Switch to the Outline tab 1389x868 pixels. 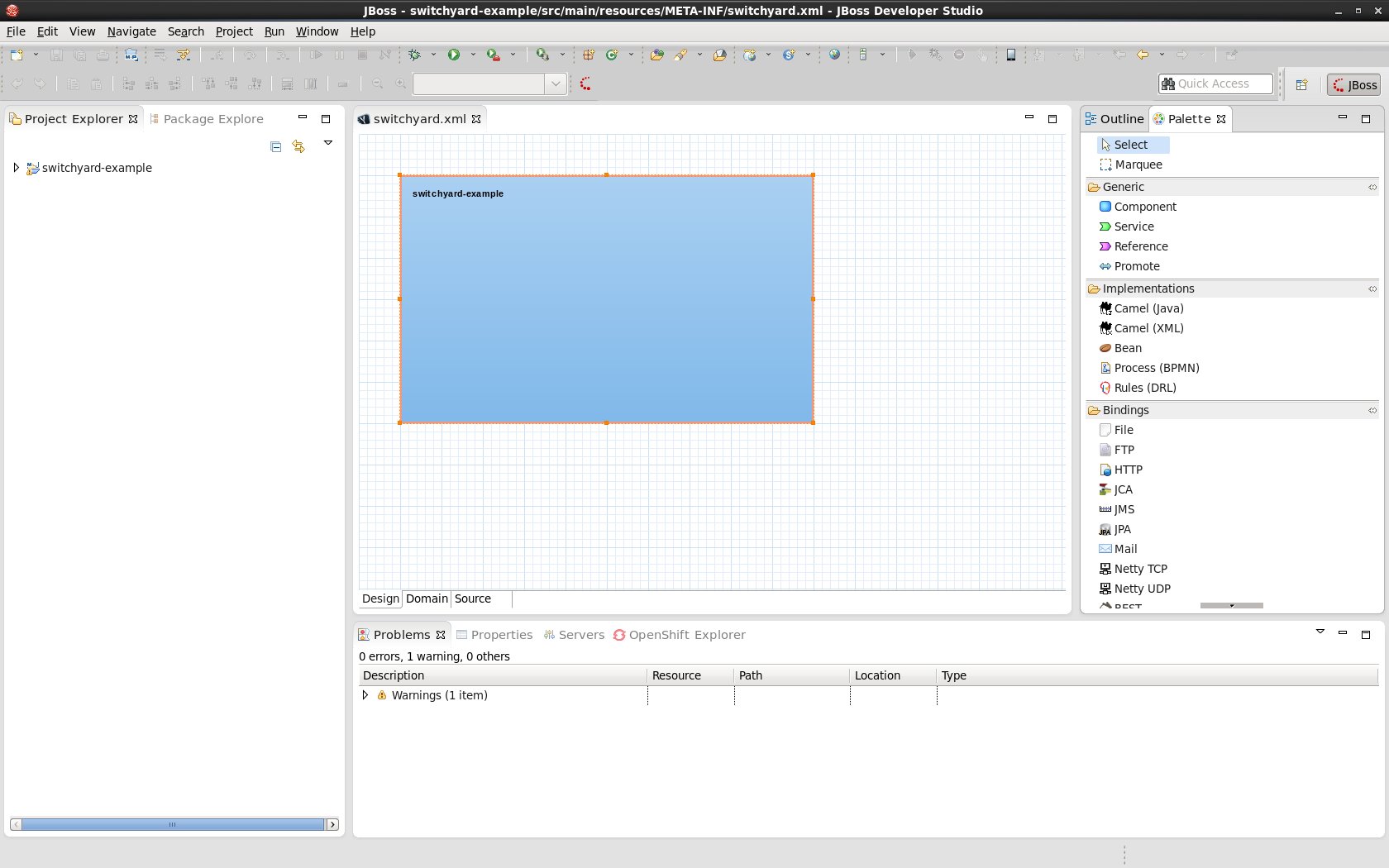point(1115,119)
